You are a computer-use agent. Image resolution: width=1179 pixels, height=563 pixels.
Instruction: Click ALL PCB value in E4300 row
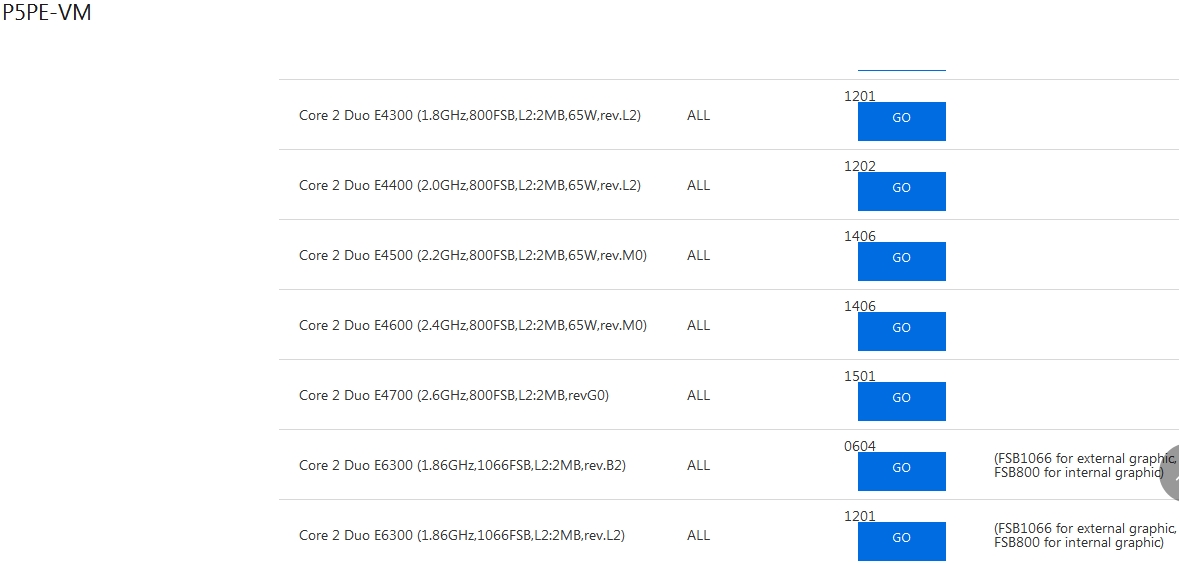(699, 116)
